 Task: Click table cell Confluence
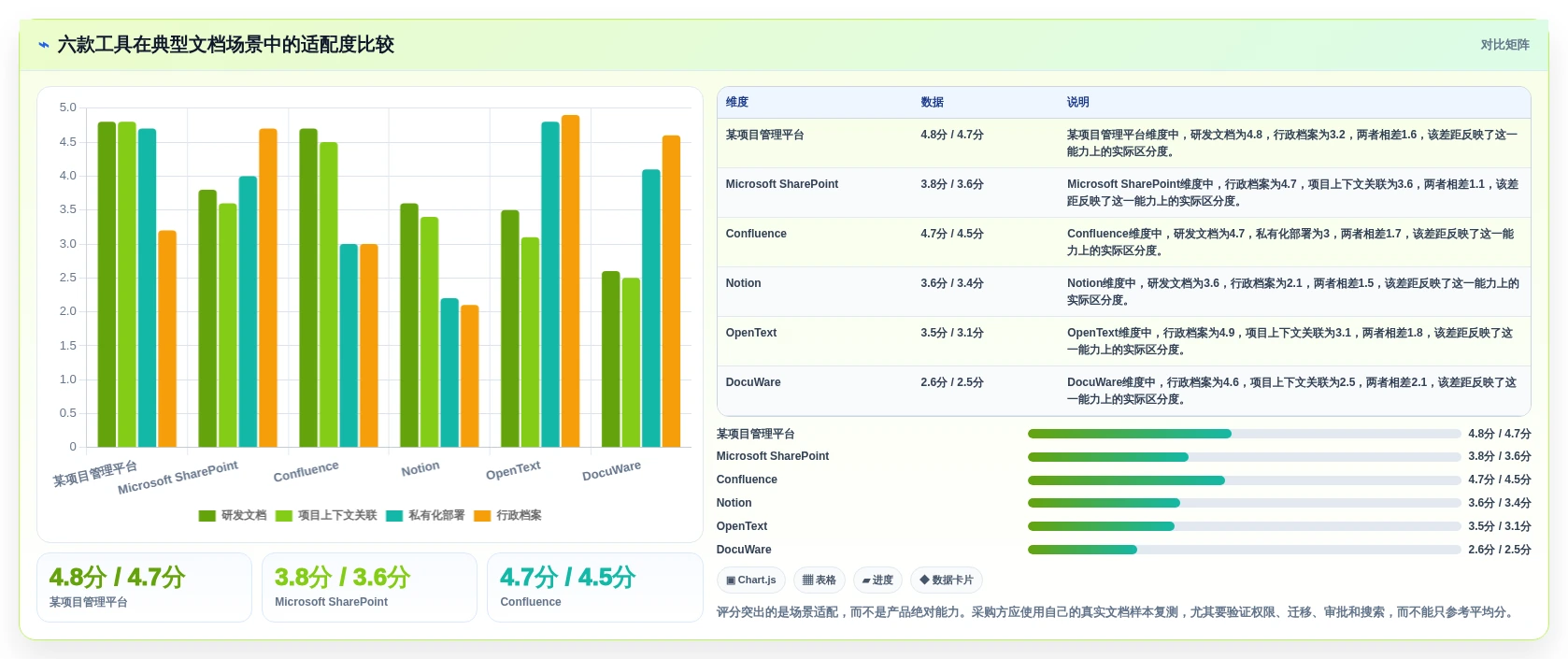(756, 234)
